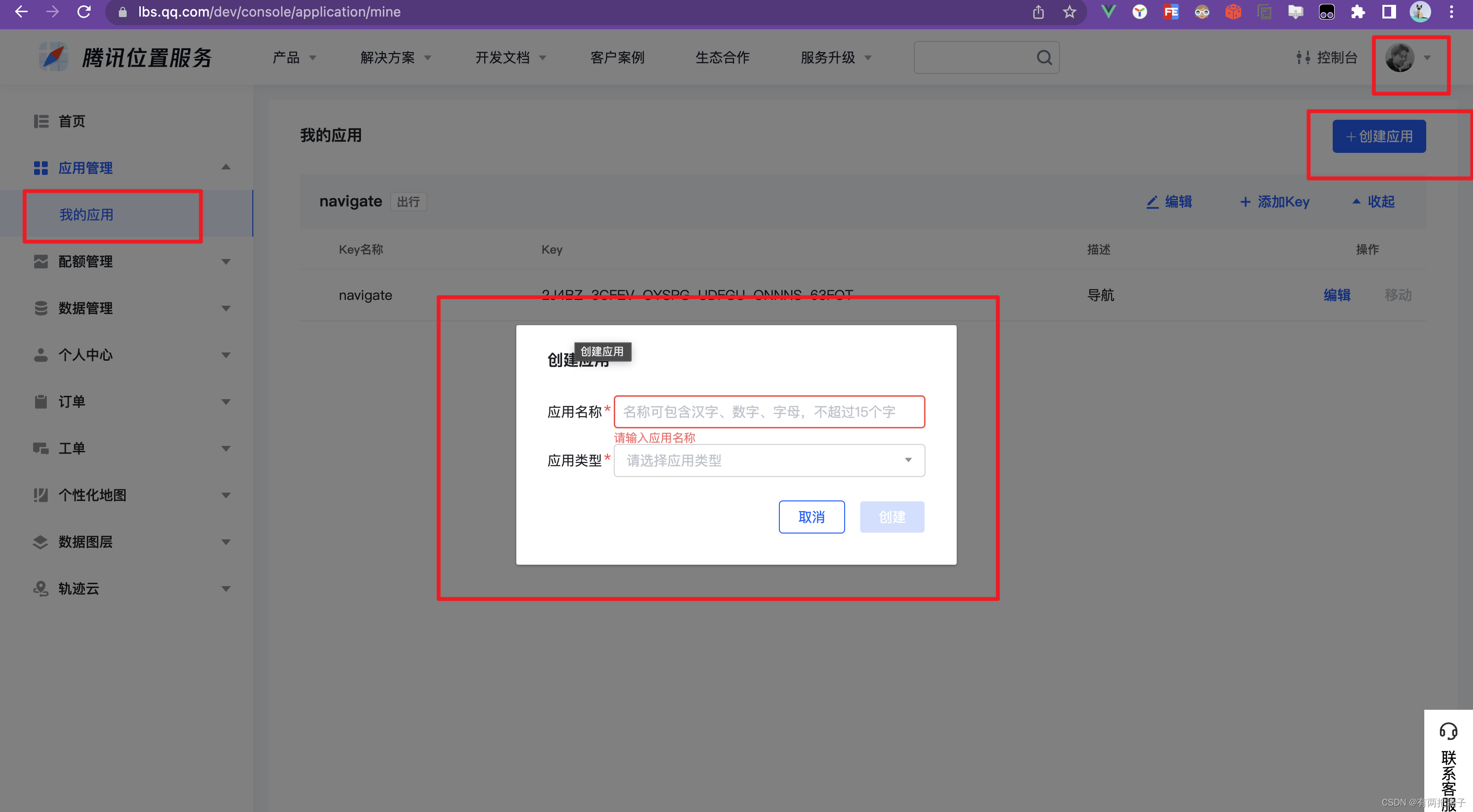The height and width of the screenshot is (812, 1473).
Task: Open the browser extensions puzzle icon
Action: 1358,12
